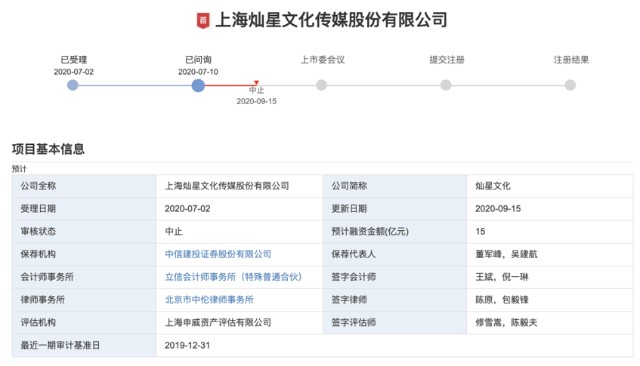The height and width of the screenshot is (366, 640).
Task: Click the 保荐代表人 names 董军峰，吴建航
Action: [x=506, y=254]
